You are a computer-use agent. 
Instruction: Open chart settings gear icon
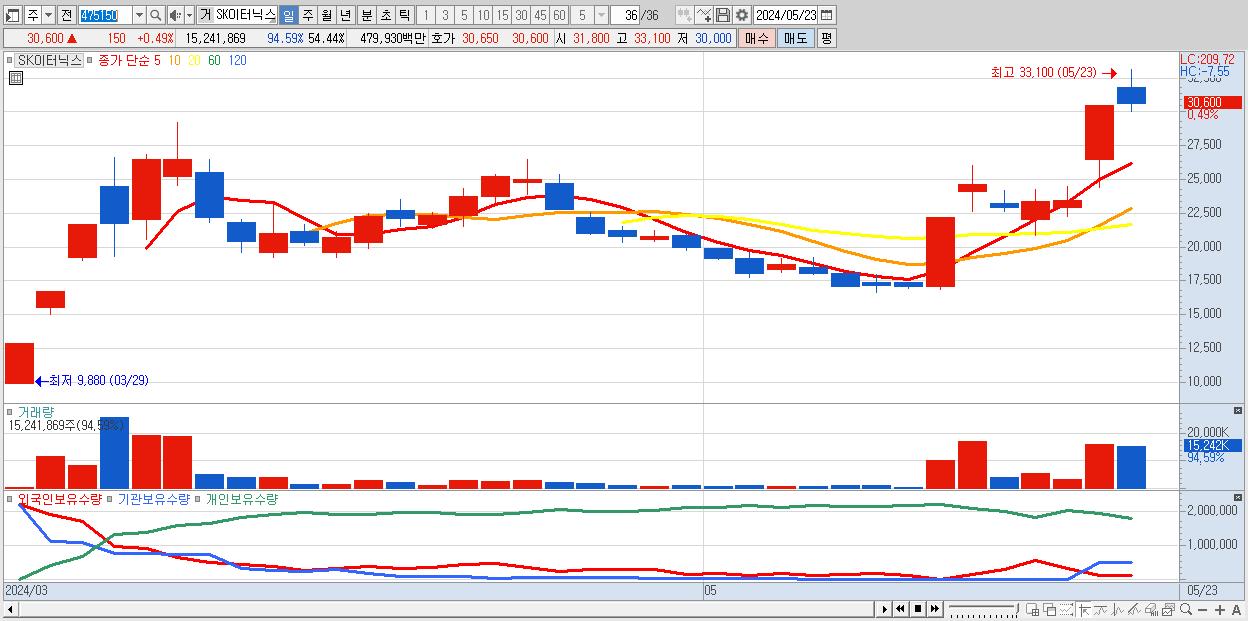click(x=742, y=15)
